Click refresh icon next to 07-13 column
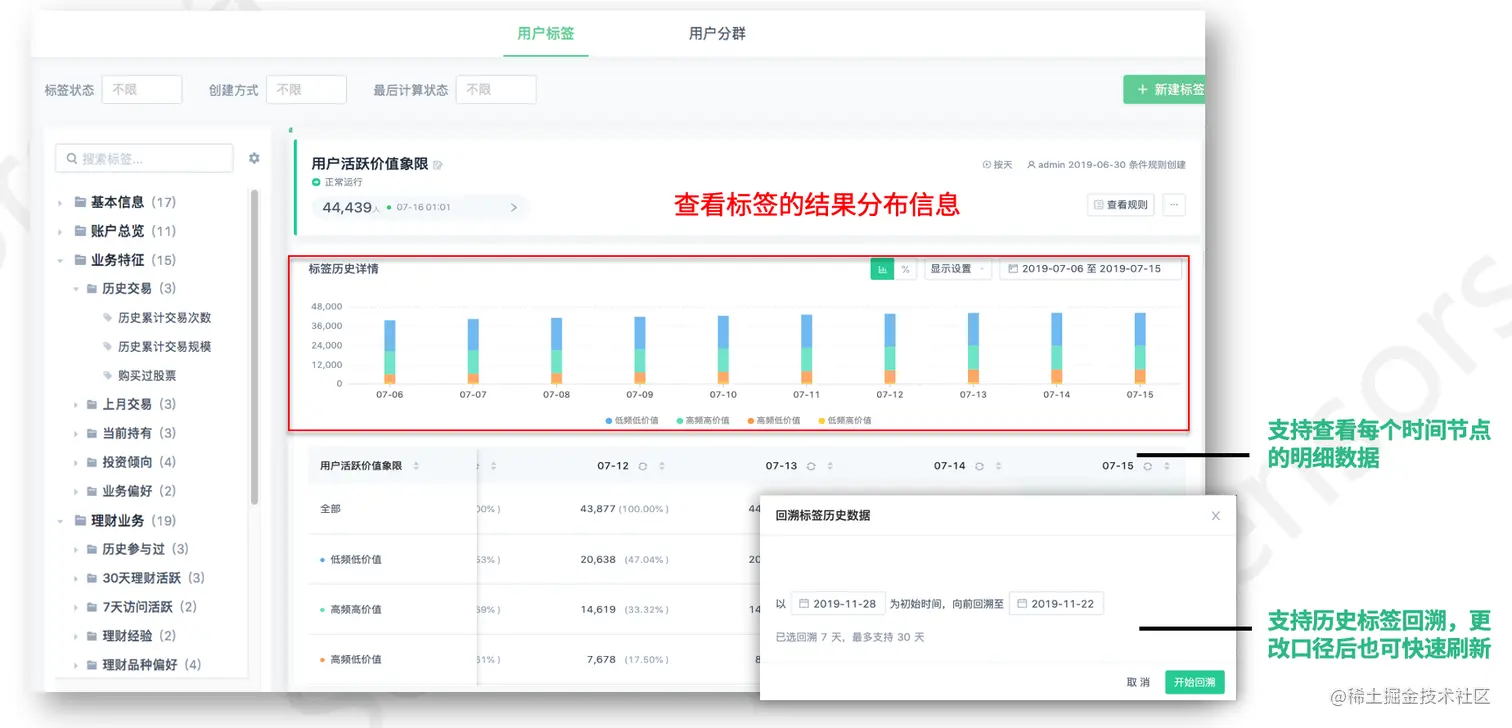Image resolution: width=1512 pixels, height=728 pixels. 811,466
